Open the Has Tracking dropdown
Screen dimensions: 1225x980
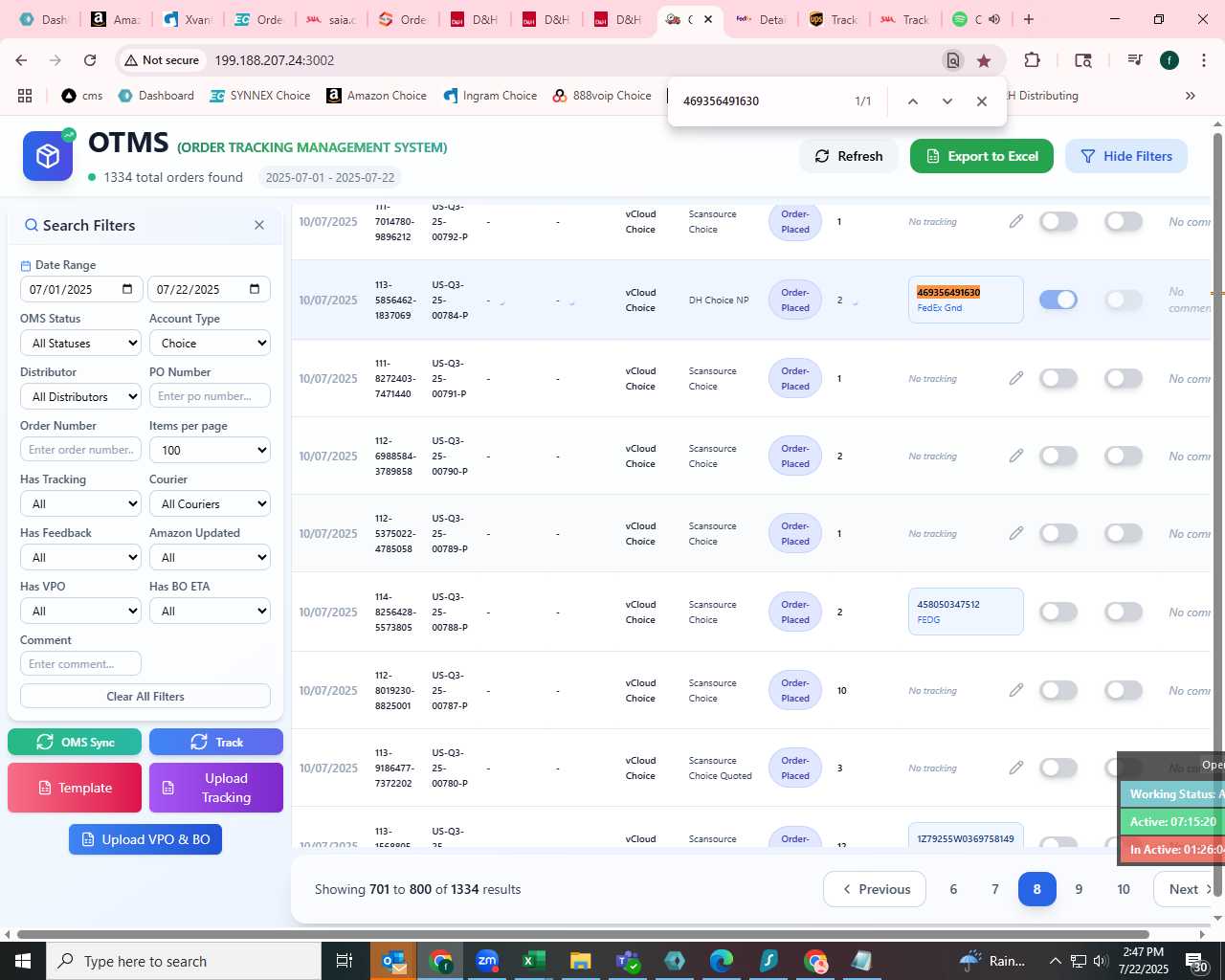80,503
